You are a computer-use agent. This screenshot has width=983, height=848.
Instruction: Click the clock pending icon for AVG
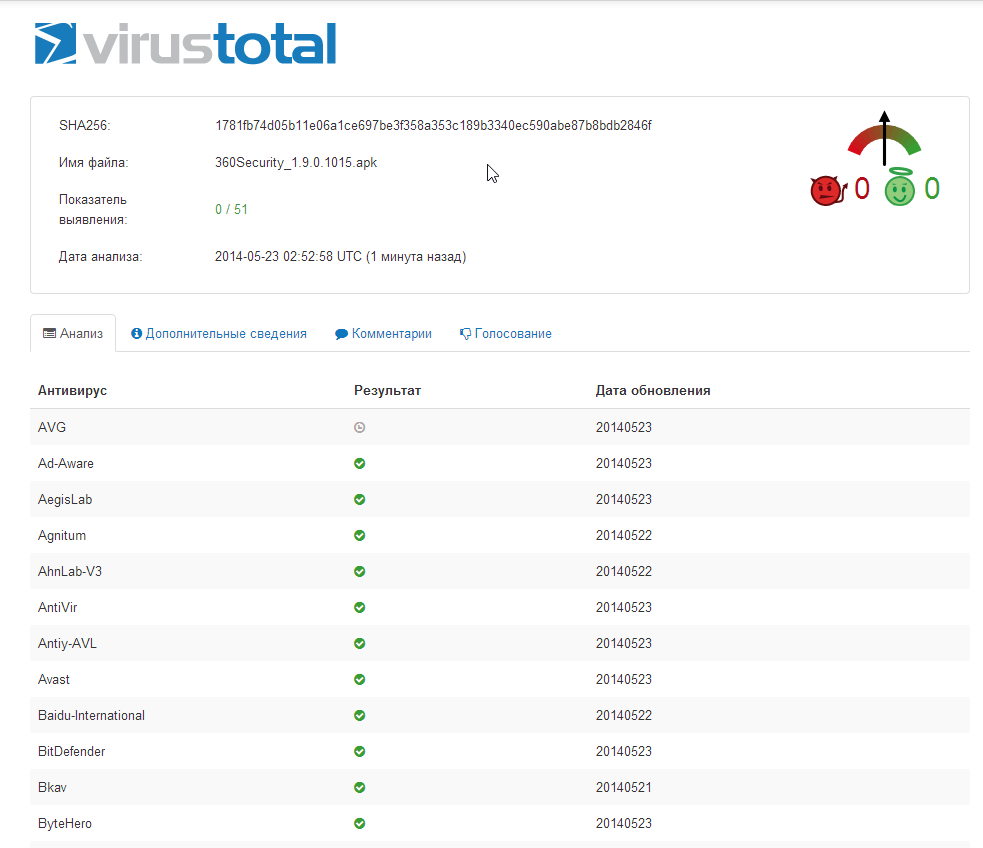[360, 427]
